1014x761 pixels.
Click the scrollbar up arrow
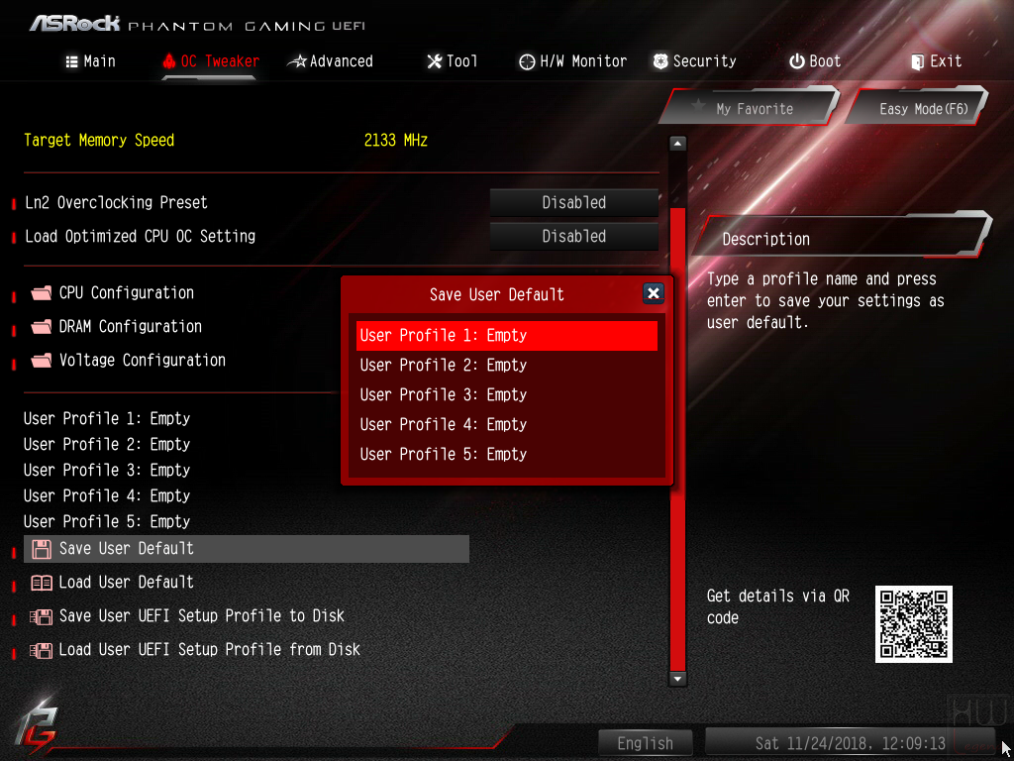(677, 144)
